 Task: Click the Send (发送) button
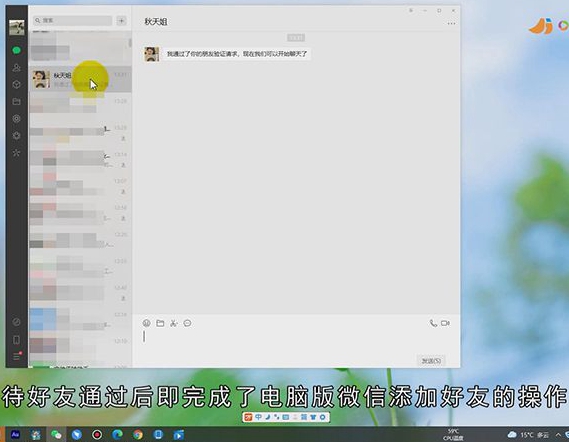point(431,361)
